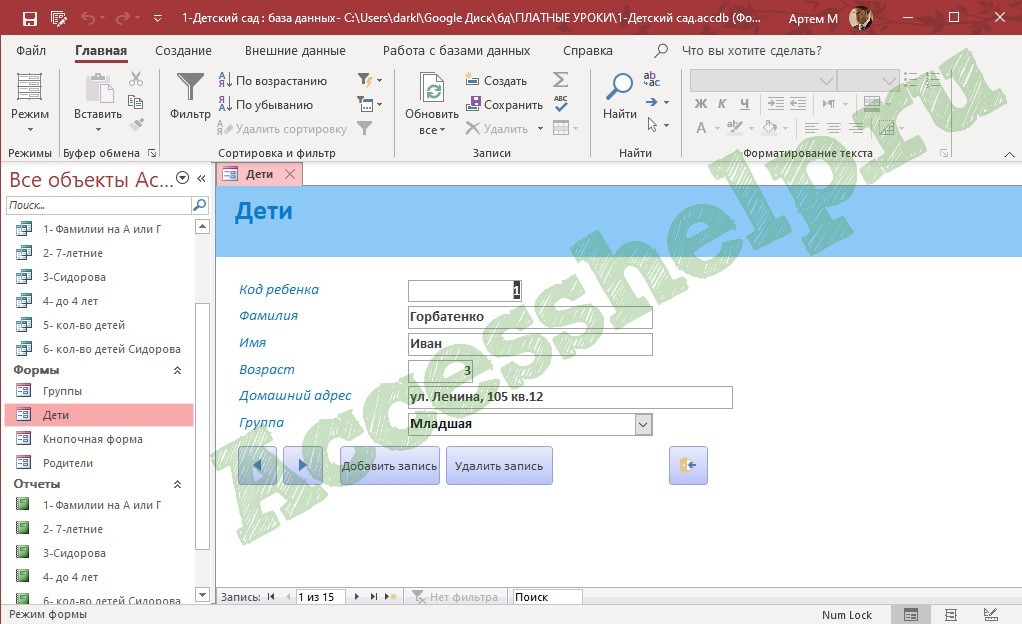This screenshot has width=1022, height=624.
Task: Go to previous record using form arrow button
Action: pyautogui.click(x=257, y=466)
